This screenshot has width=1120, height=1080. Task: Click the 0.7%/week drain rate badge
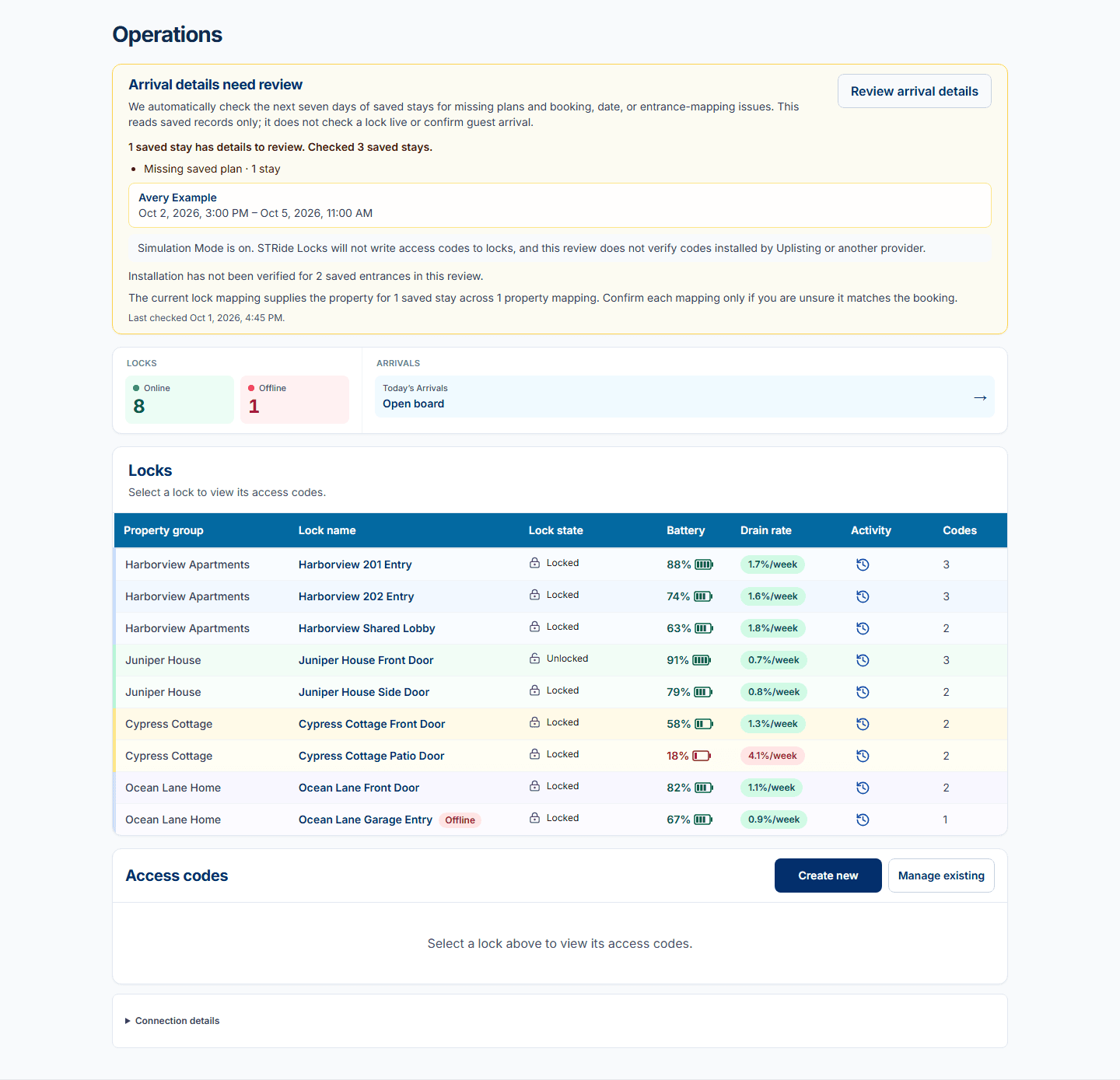pos(774,660)
